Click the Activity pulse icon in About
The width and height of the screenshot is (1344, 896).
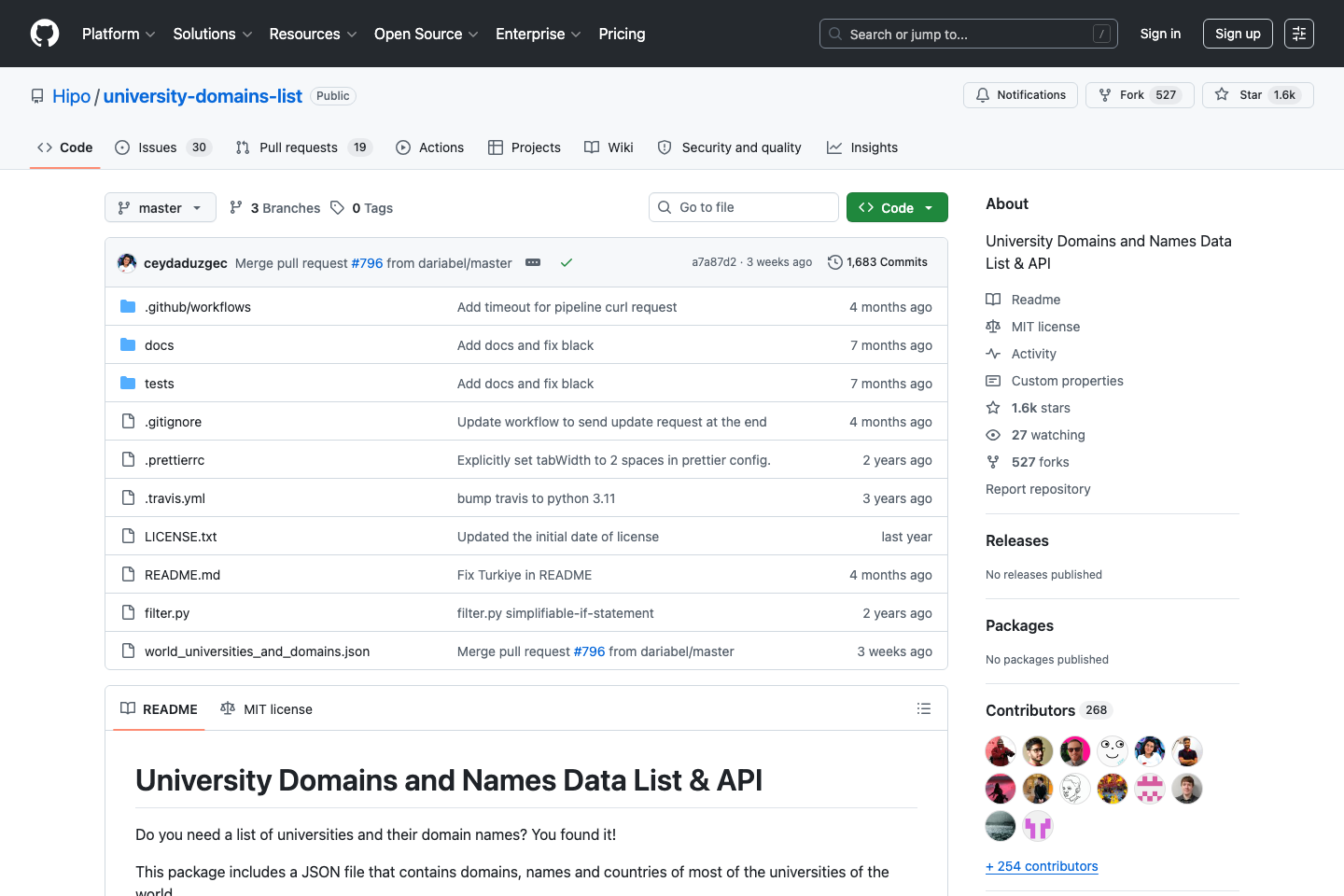coord(993,353)
